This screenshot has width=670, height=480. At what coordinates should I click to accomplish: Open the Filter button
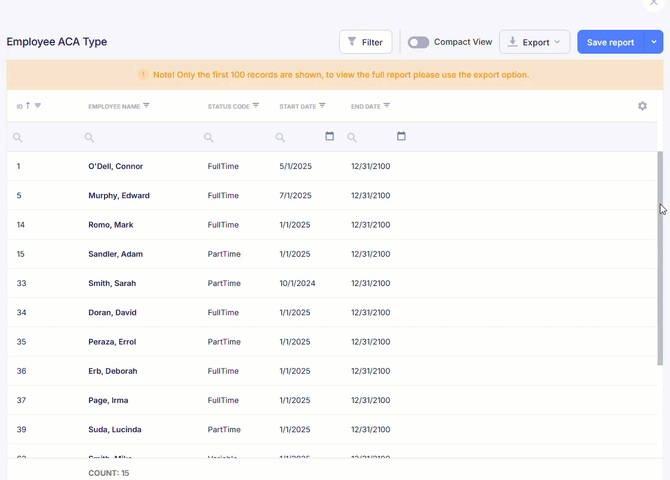(365, 42)
